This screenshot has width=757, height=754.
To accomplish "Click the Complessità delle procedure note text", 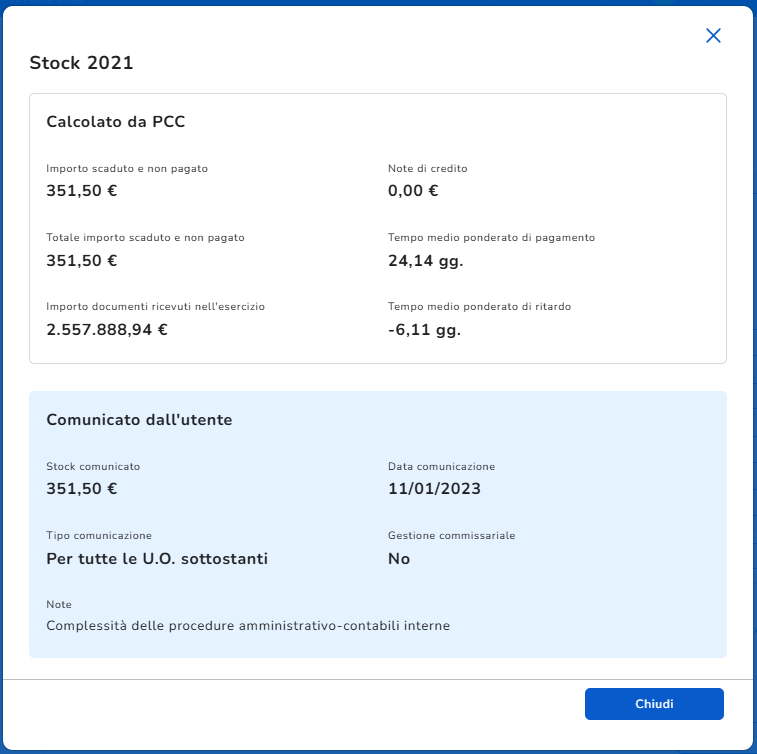I will 248,626.
